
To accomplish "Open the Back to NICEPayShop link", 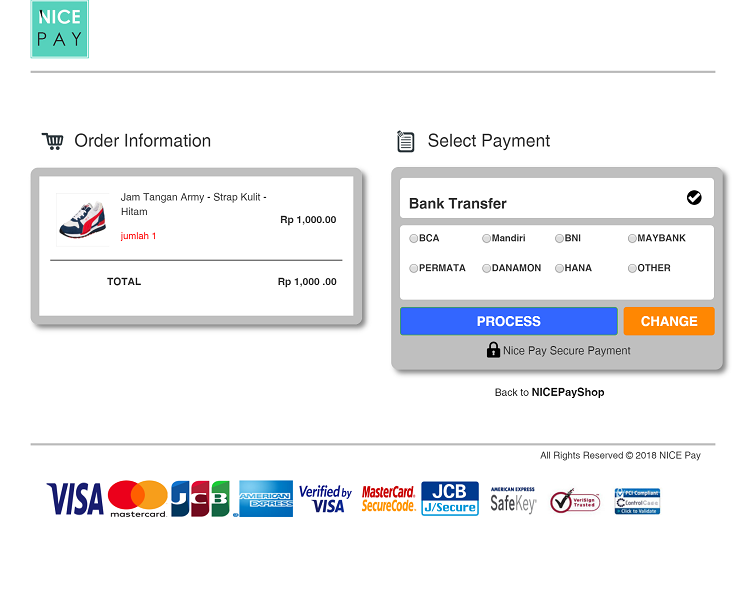I will click(x=550, y=392).
